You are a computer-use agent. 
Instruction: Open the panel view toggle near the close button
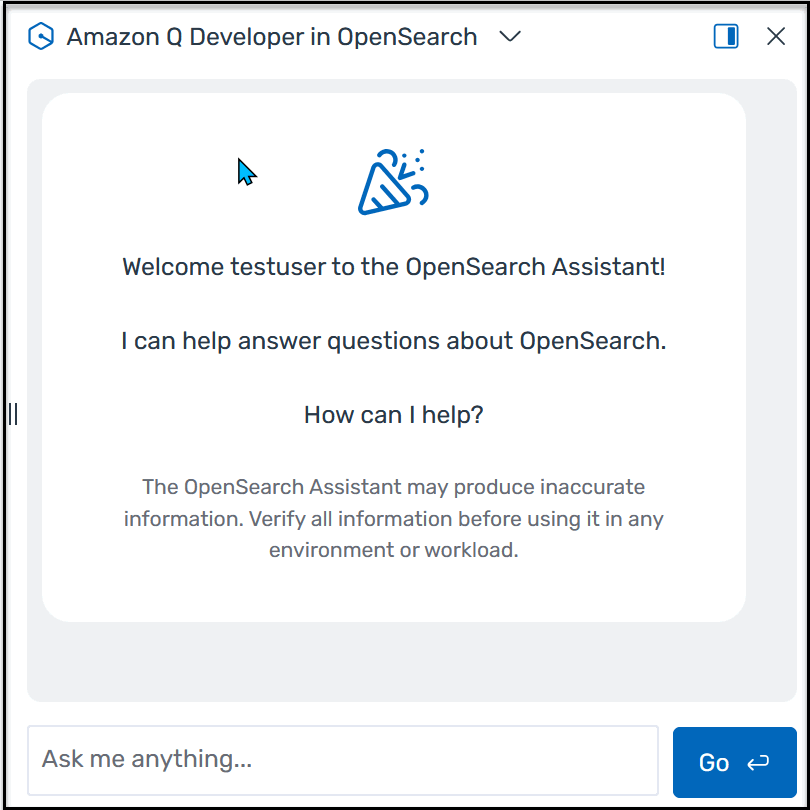tap(725, 35)
